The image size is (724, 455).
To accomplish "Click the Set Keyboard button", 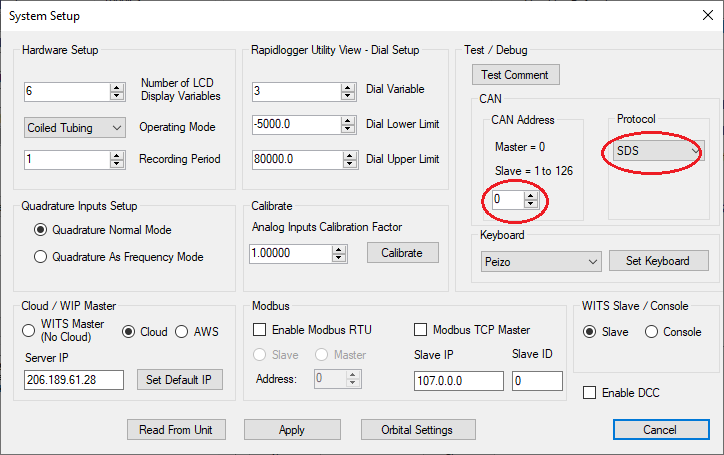I will click(x=658, y=261).
